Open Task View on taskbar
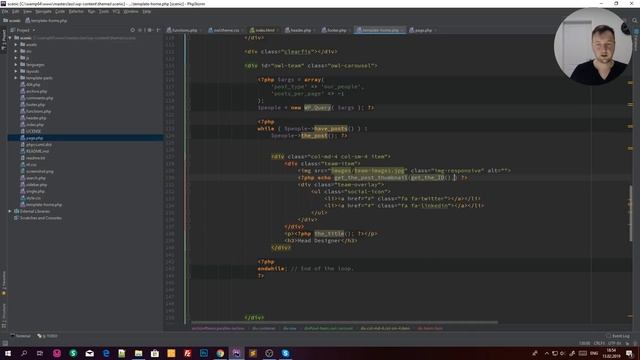Screen dimensions: 640x360 [x=40, y=353]
